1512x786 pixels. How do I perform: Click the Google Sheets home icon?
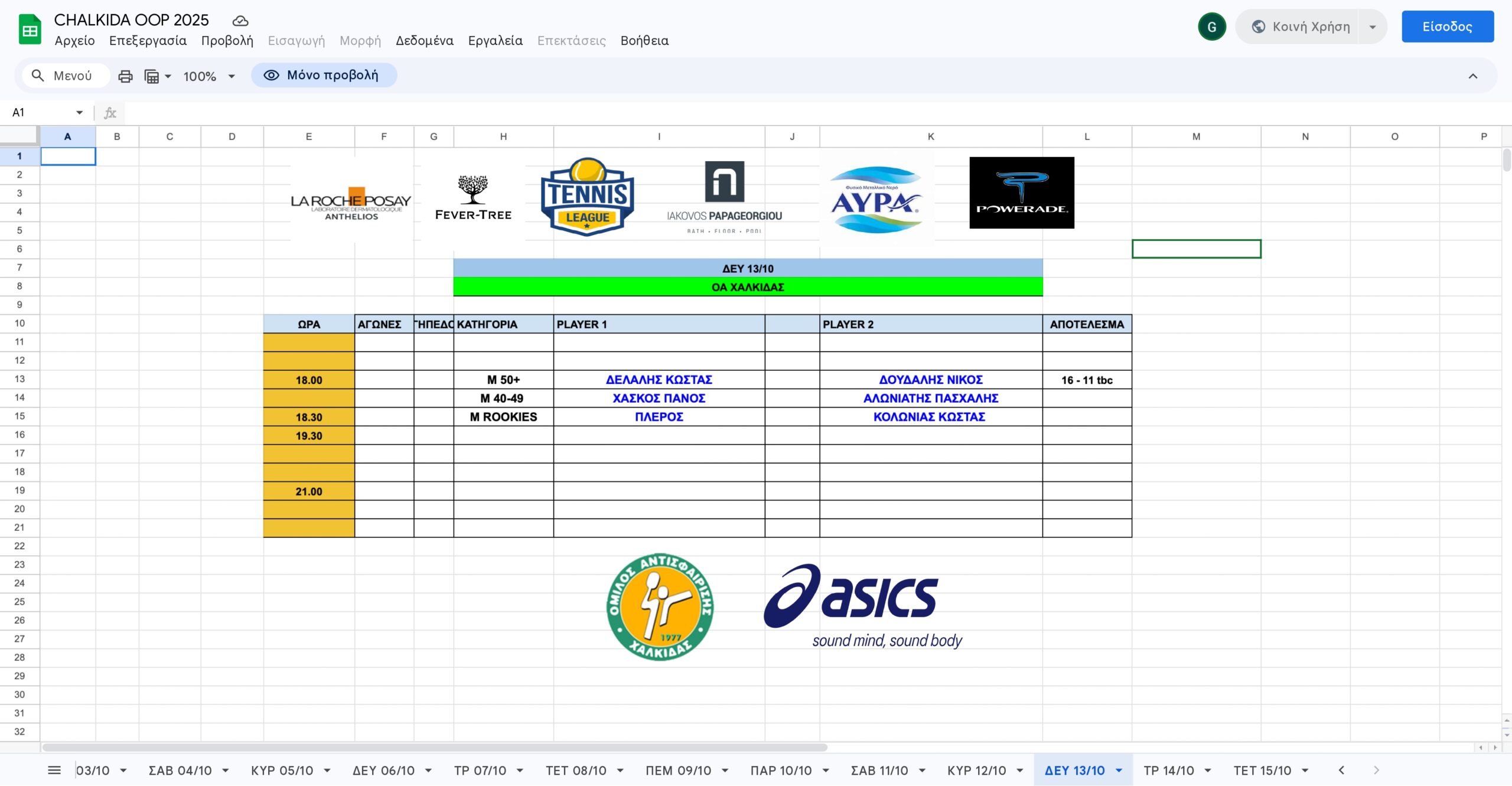click(30, 30)
